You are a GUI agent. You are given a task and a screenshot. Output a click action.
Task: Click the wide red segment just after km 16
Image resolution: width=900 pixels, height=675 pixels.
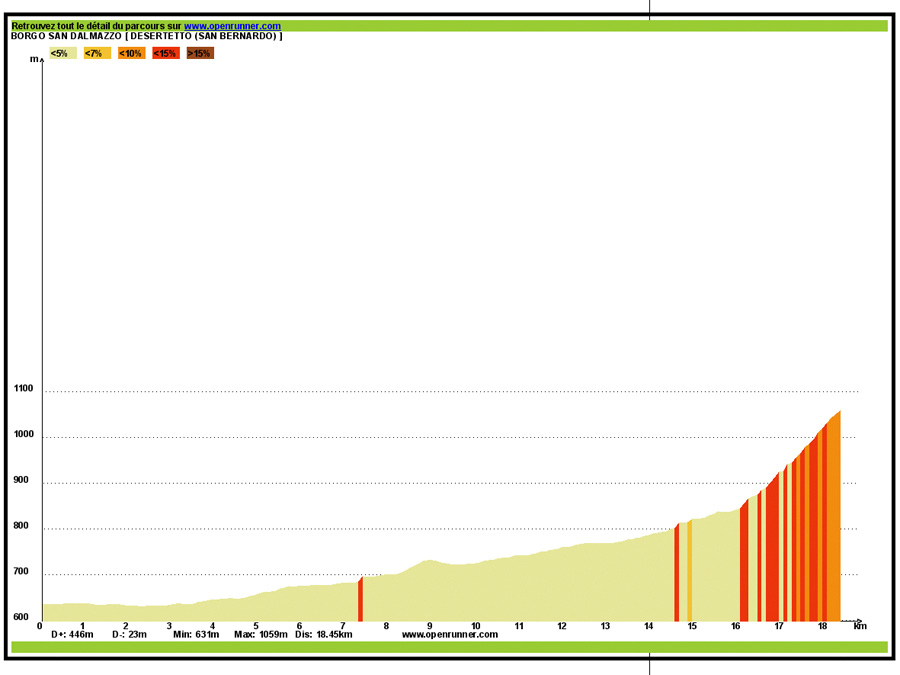click(x=744, y=562)
